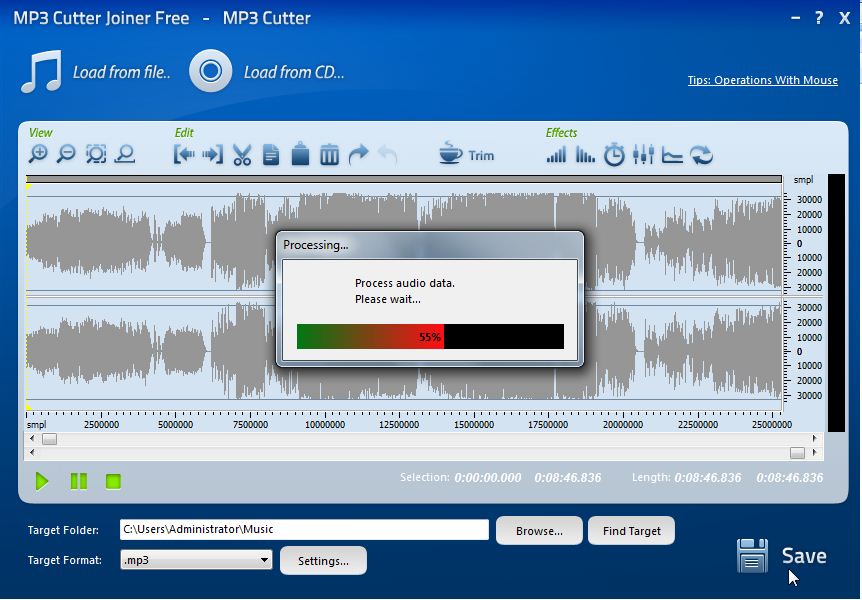Open the tempo stopwatch effect

[x=614, y=155]
